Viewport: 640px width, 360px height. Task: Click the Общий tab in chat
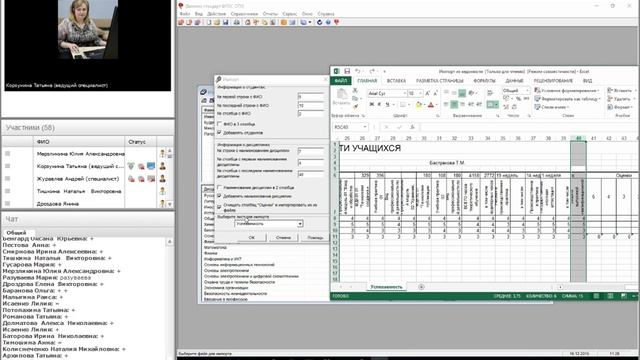click(17, 232)
